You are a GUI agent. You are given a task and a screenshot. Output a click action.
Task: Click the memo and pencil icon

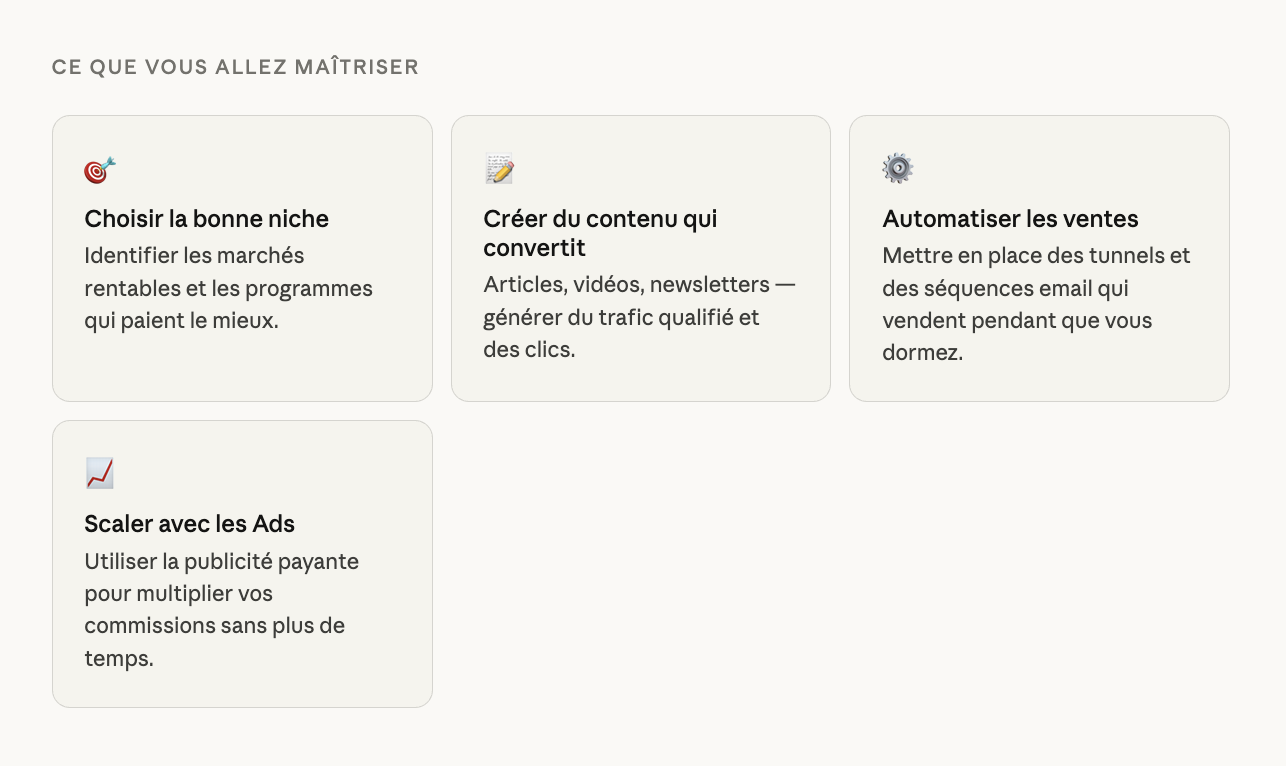click(x=499, y=169)
